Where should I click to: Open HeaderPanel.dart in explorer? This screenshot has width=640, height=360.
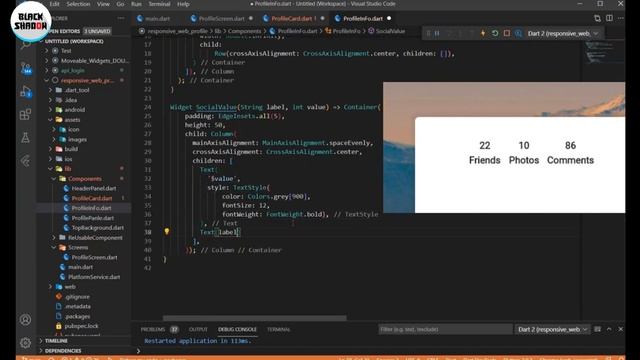84,189
